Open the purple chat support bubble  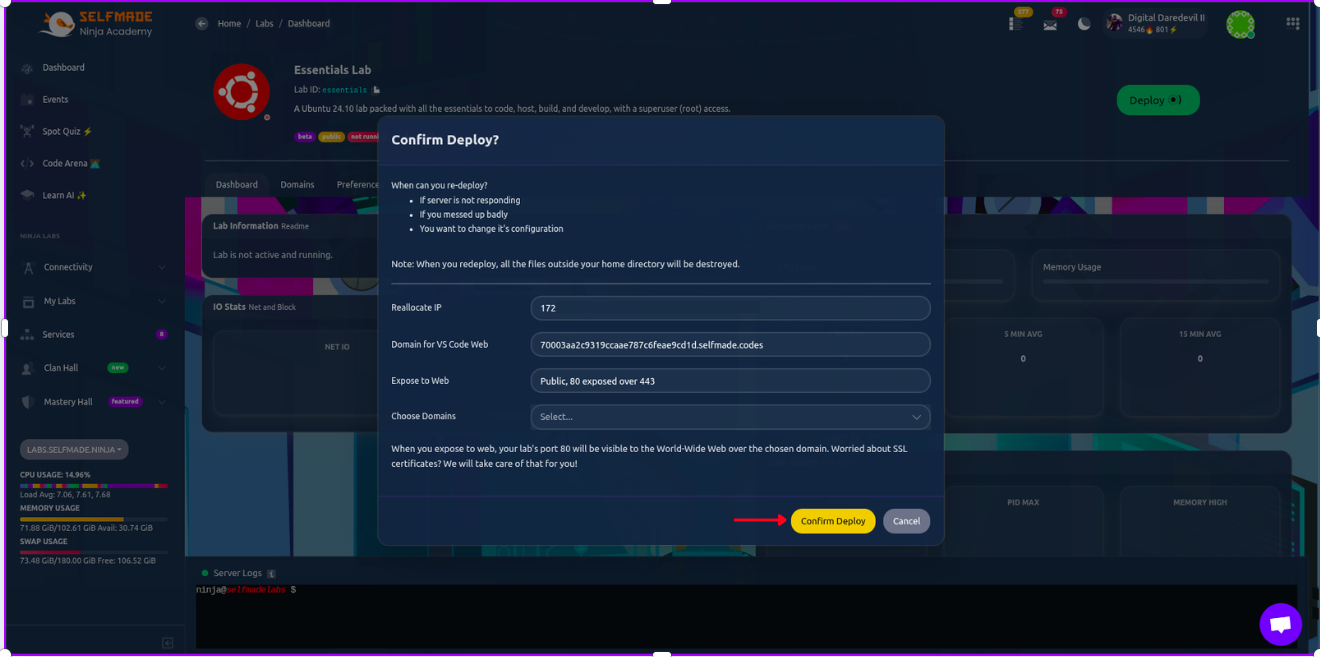(x=1280, y=624)
